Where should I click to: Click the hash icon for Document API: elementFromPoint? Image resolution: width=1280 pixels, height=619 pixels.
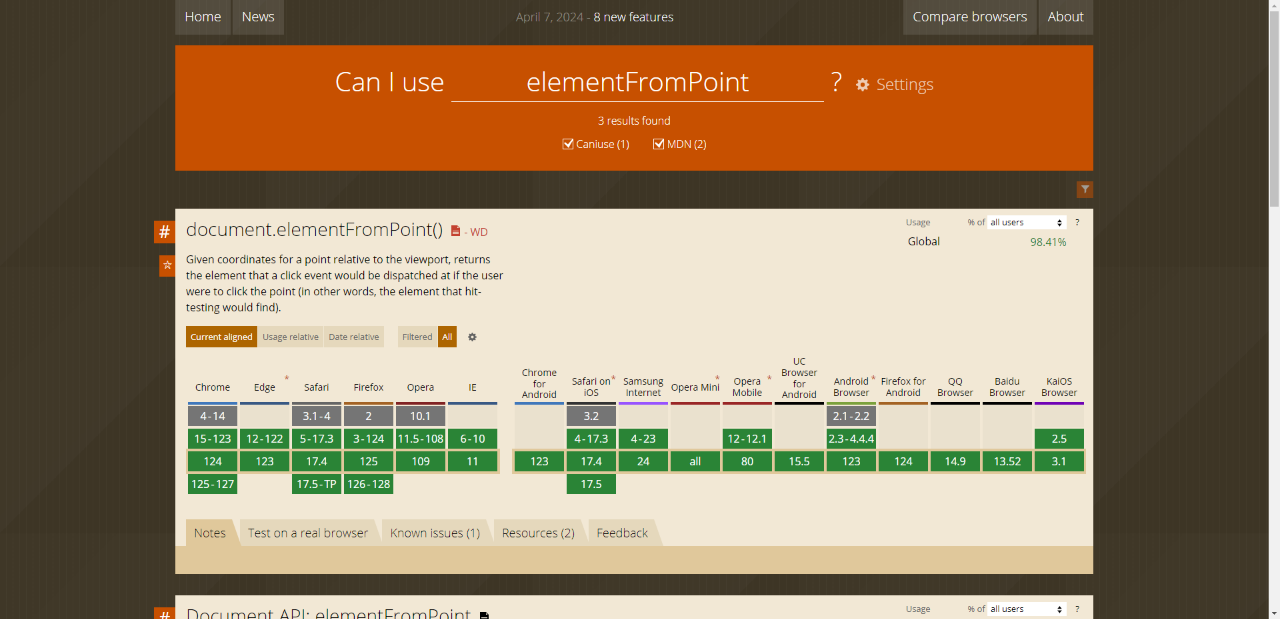click(x=164, y=613)
